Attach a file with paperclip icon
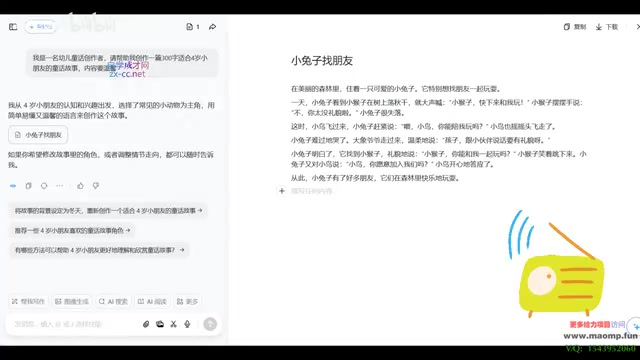 146,324
